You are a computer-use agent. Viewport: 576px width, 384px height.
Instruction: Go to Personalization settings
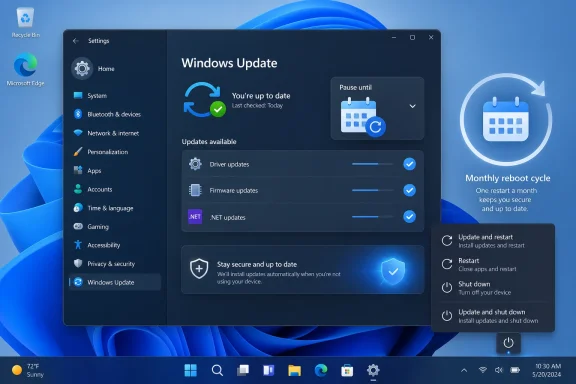(x=115, y=152)
